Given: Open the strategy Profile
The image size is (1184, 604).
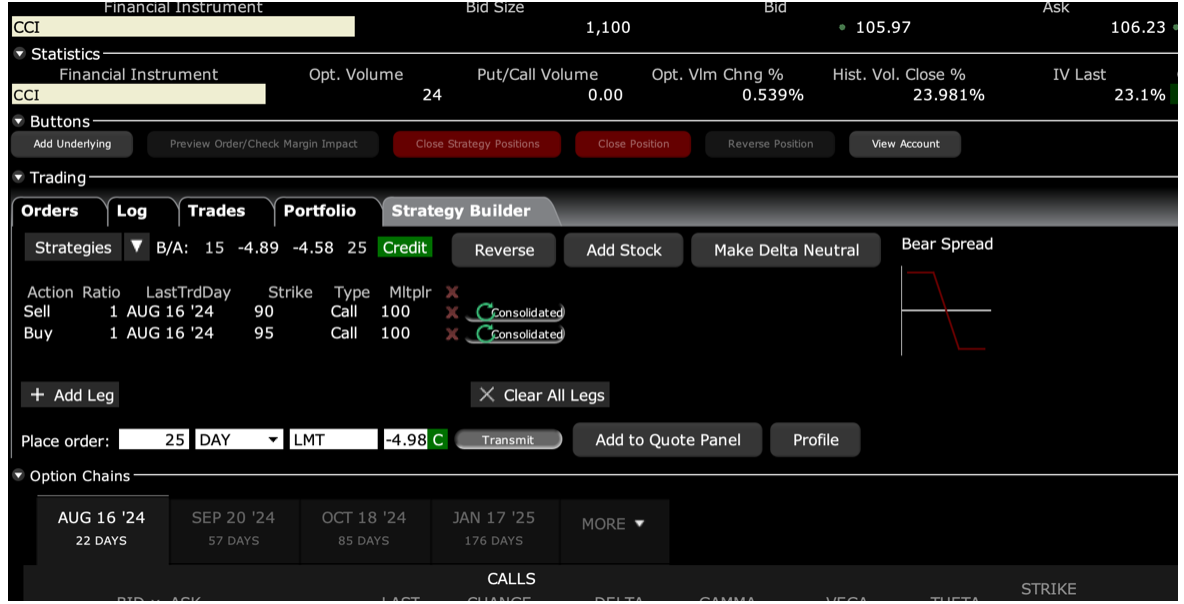Looking at the screenshot, I should point(816,439).
